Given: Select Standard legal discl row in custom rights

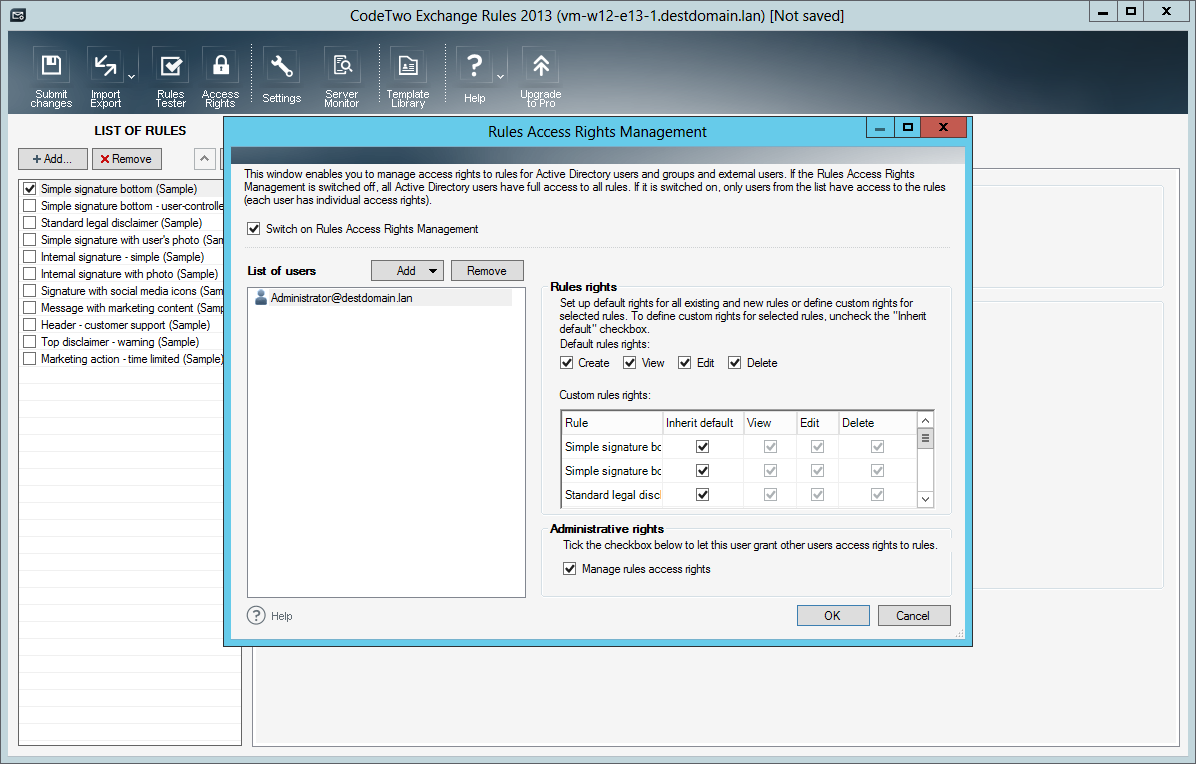Looking at the screenshot, I should pos(612,495).
